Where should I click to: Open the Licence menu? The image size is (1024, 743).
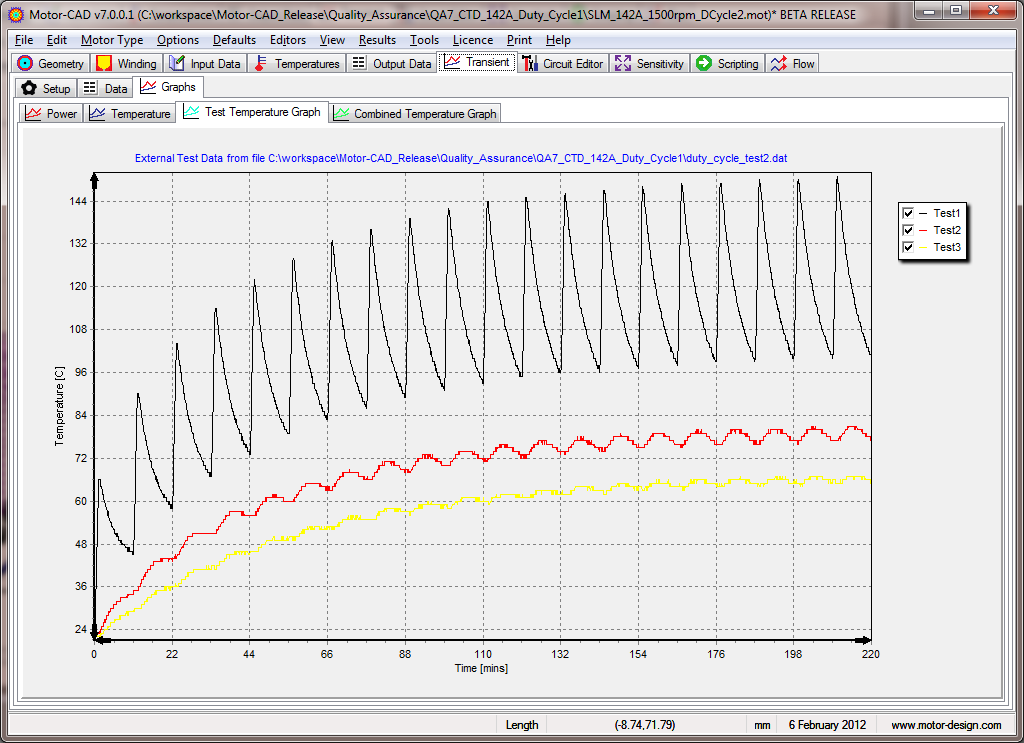[473, 40]
